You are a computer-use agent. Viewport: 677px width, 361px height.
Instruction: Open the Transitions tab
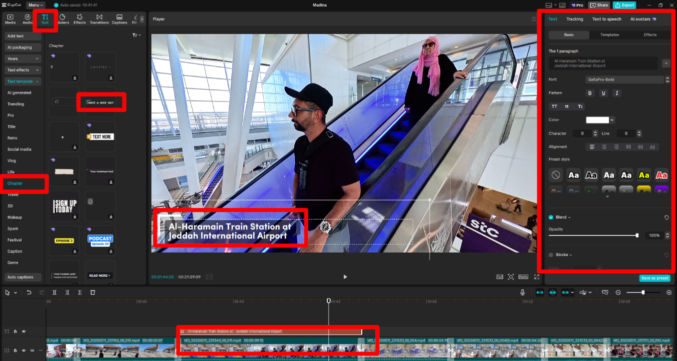coord(99,19)
